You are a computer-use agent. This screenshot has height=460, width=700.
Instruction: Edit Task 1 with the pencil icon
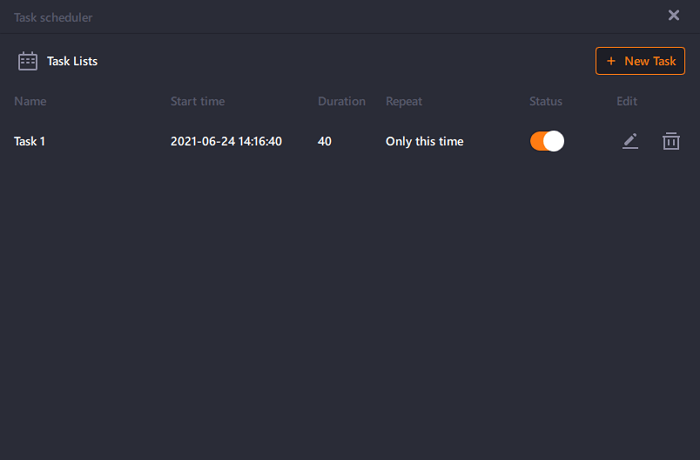point(630,141)
